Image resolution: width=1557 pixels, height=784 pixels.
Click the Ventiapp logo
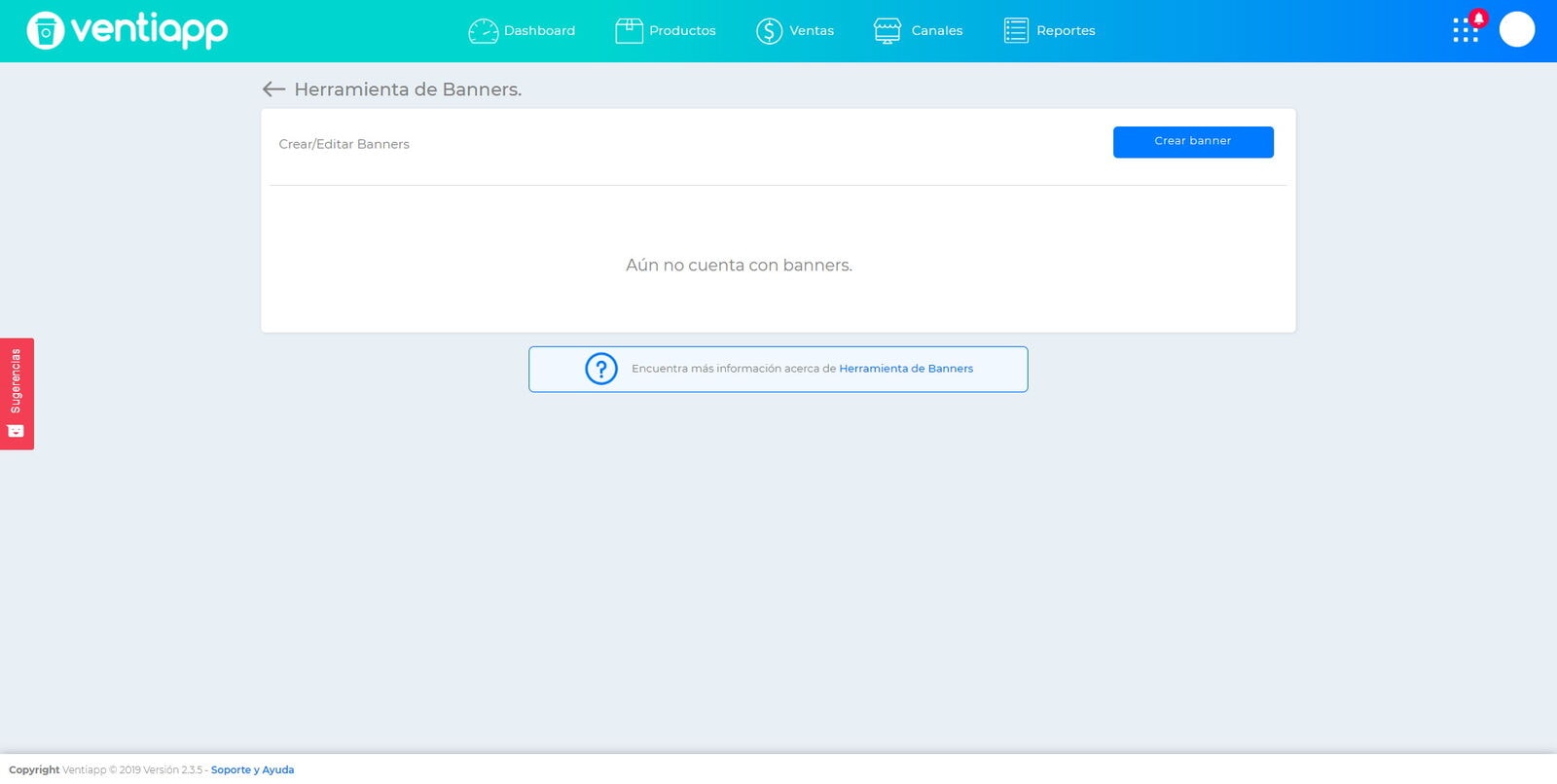(x=127, y=30)
